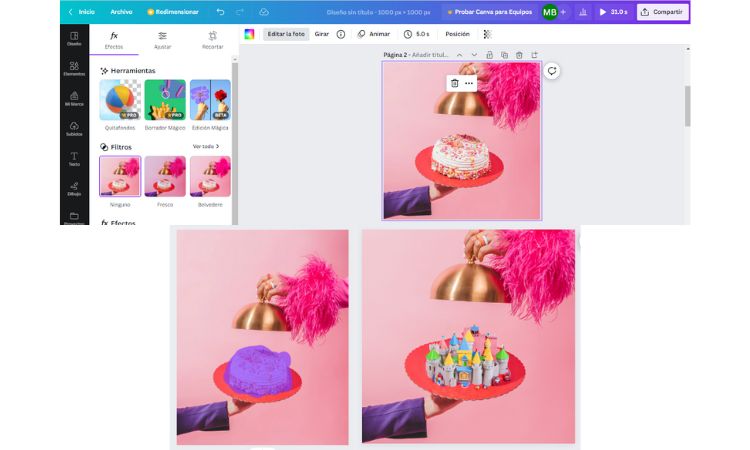750x450 pixels.
Task: Delete the selected image with the floating trash icon
Action: tap(454, 83)
